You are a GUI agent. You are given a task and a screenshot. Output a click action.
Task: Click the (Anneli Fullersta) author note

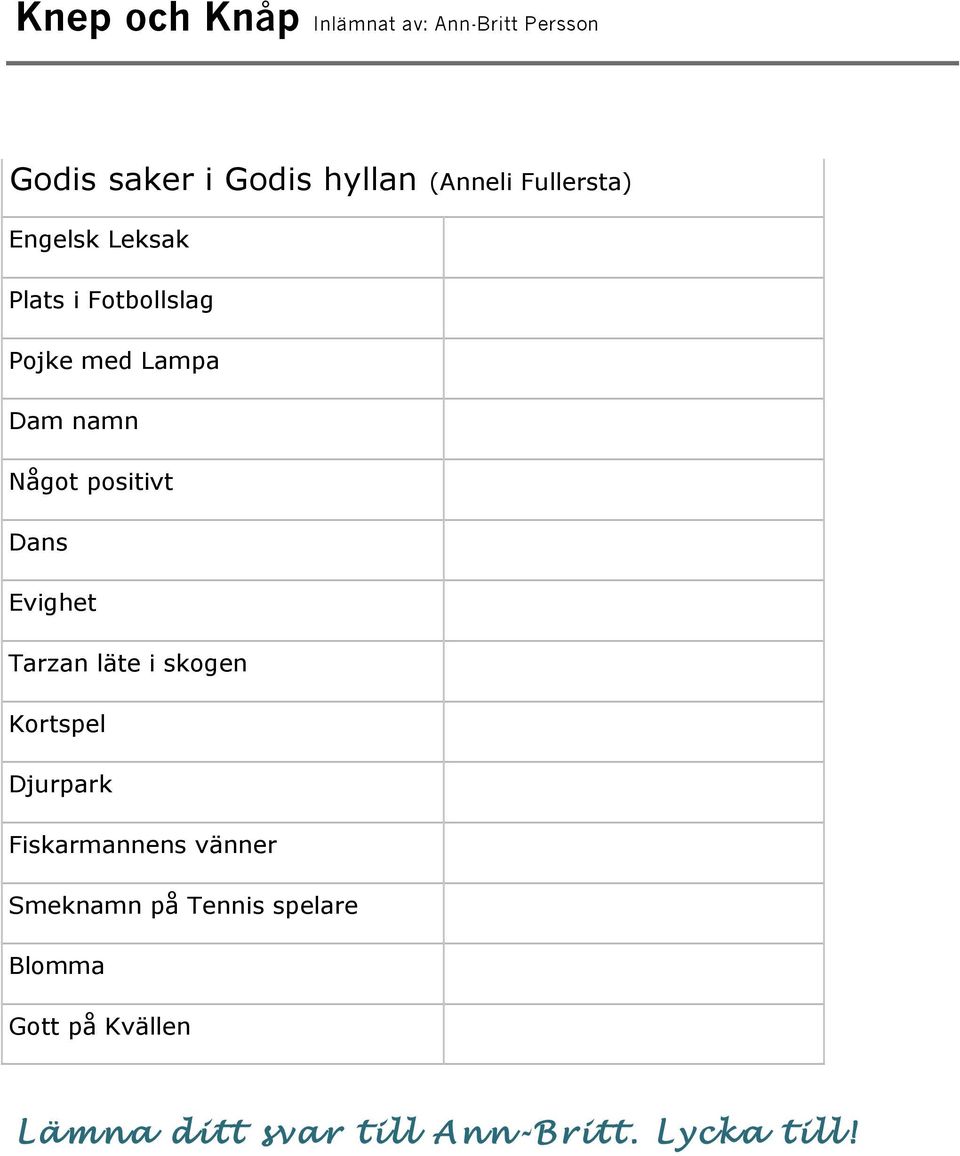(x=530, y=181)
